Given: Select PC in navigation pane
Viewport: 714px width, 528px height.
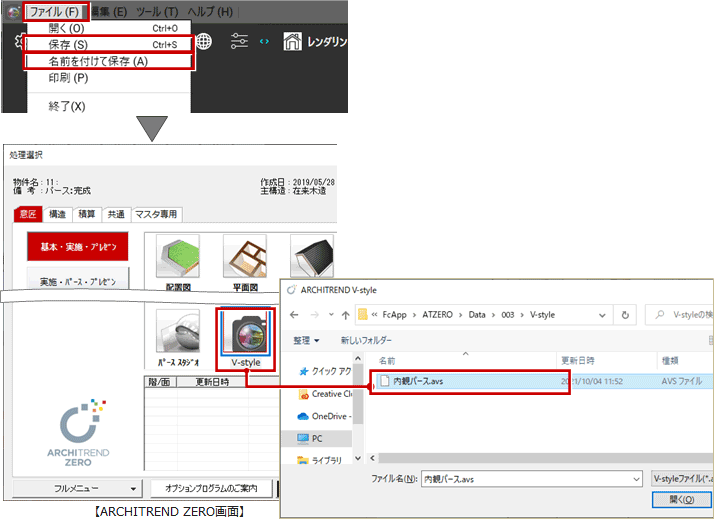Looking at the screenshot, I should (x=317, y=439).
